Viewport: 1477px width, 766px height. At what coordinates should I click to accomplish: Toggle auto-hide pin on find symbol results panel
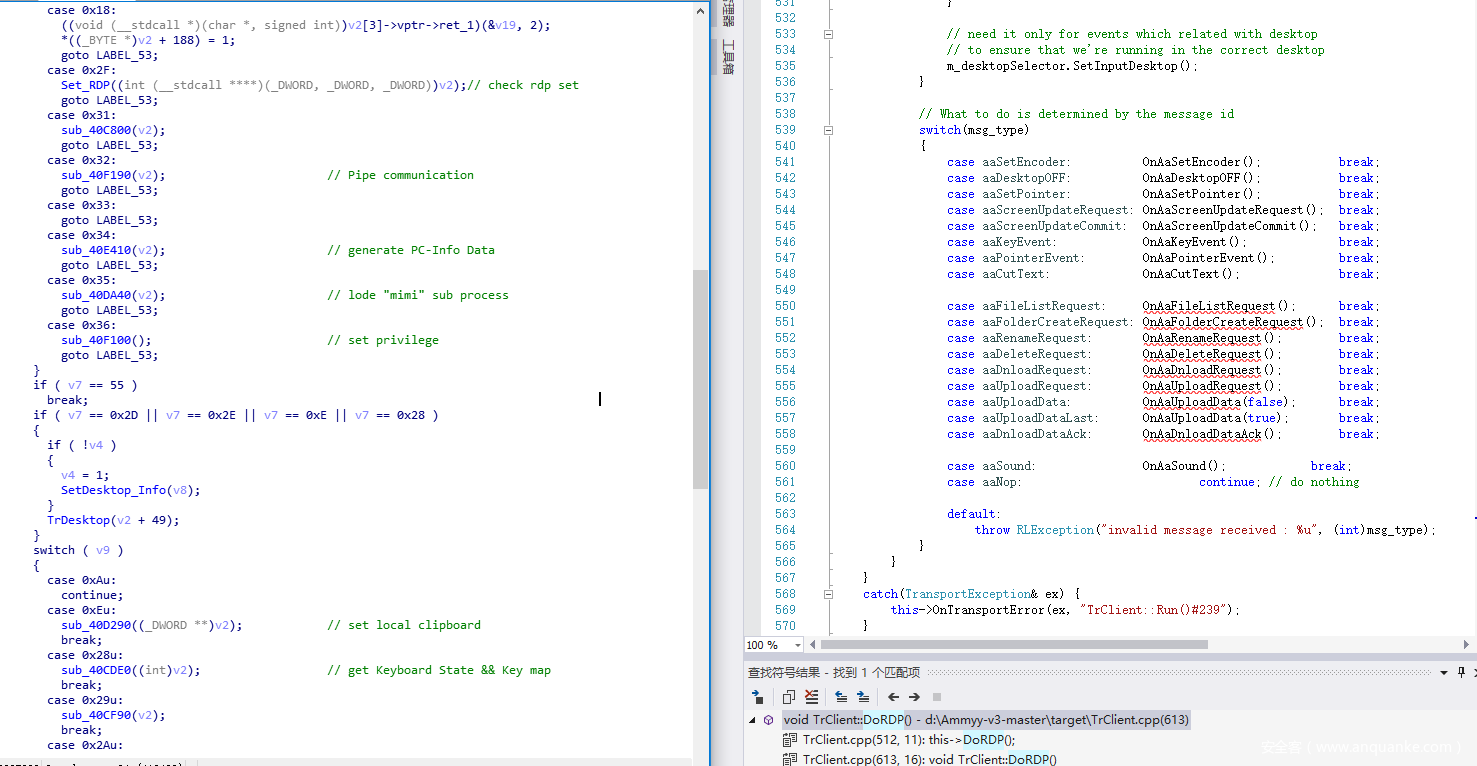click(x=1461, y=673)
